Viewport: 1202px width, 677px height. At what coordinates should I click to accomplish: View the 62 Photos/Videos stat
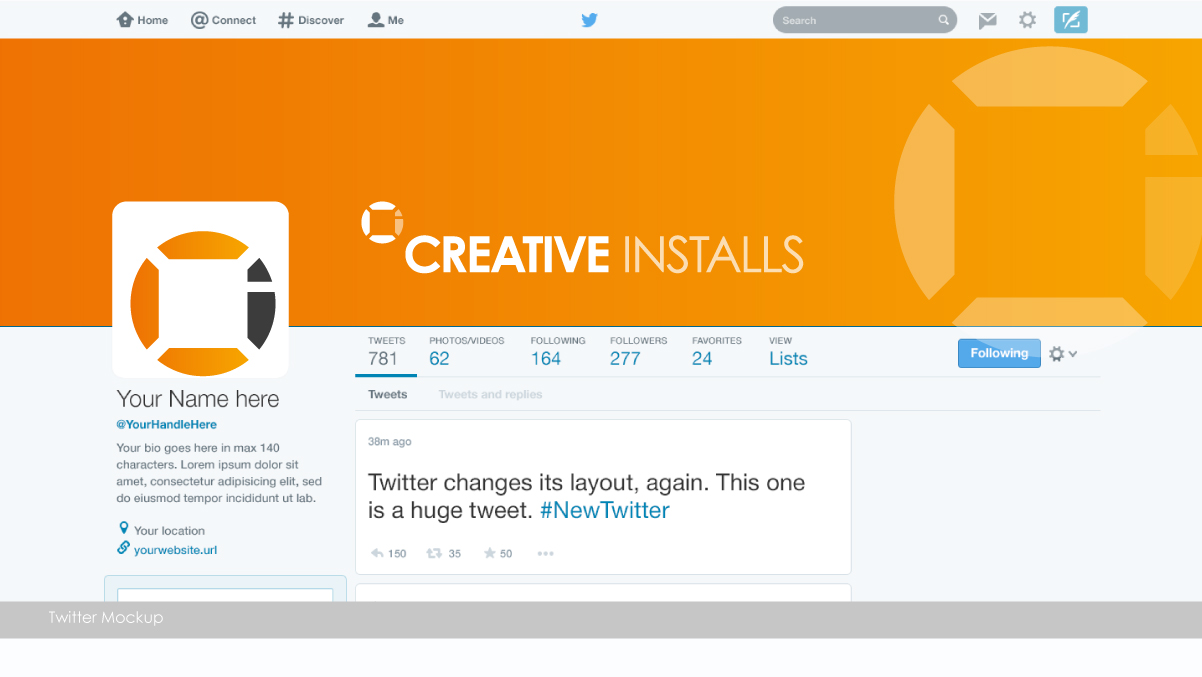467,352
